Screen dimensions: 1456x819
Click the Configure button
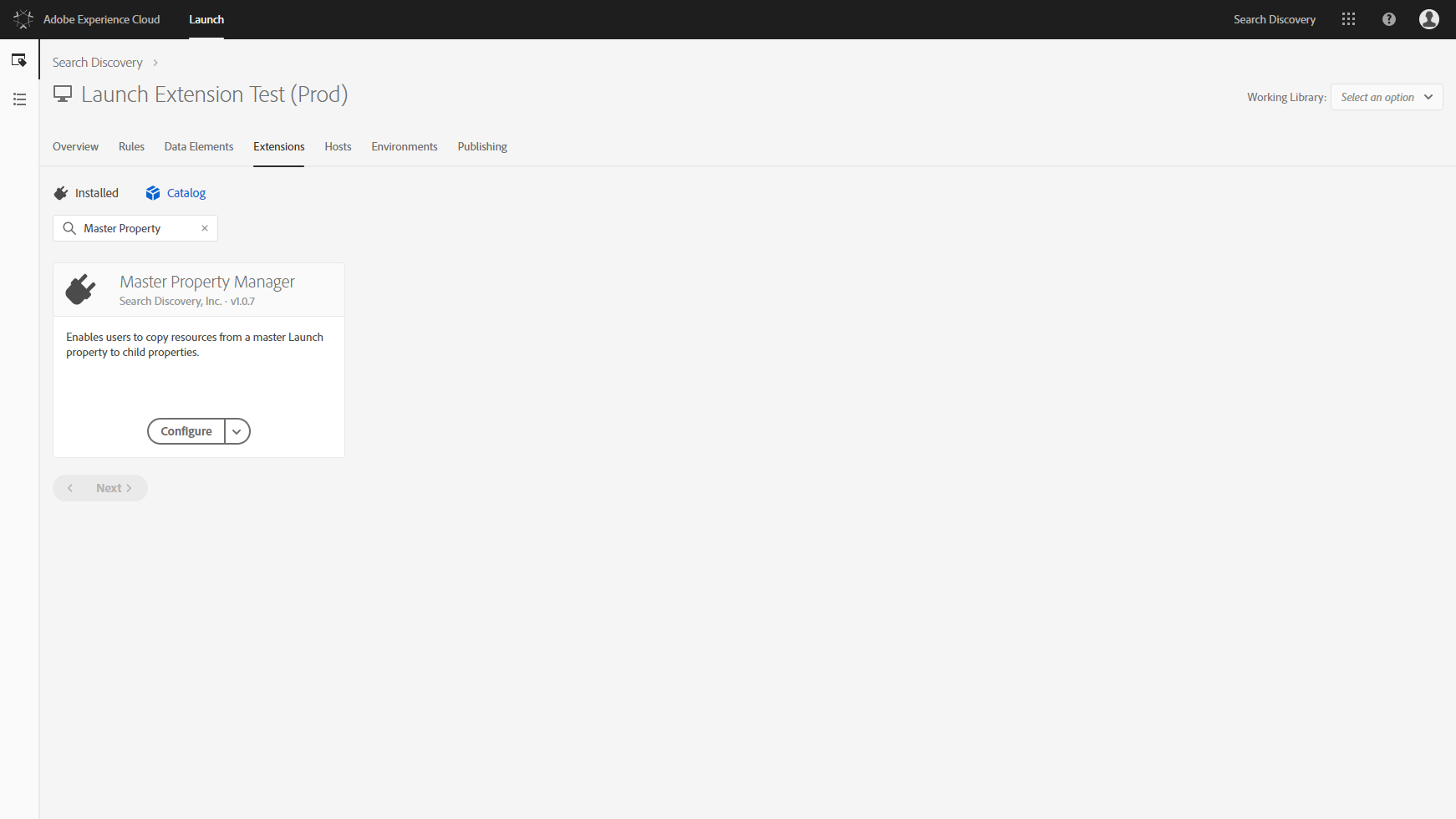tap(186, 431)
